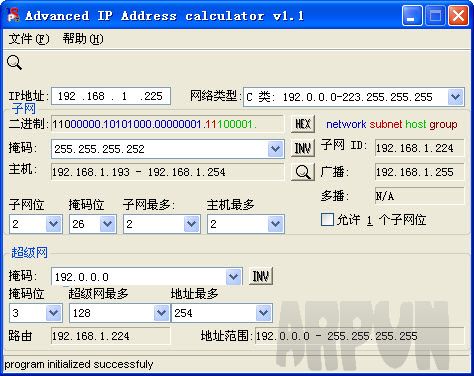Expand the 地址最多 dropdown showing 254
The height and width of the screenshot is (376, 474).
pyautogui.click(x=264, y=313)
